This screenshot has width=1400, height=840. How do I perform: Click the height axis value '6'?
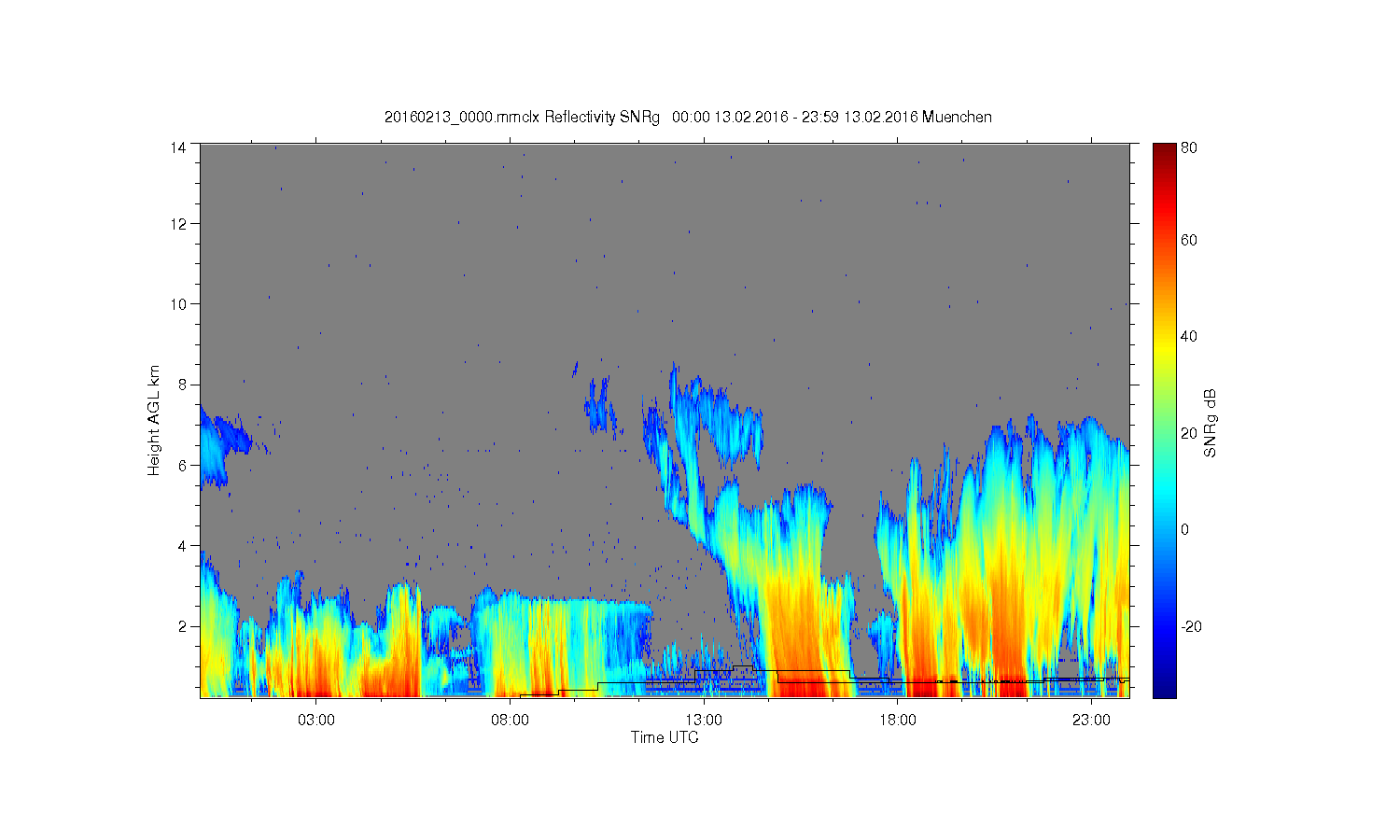(181, 465)
